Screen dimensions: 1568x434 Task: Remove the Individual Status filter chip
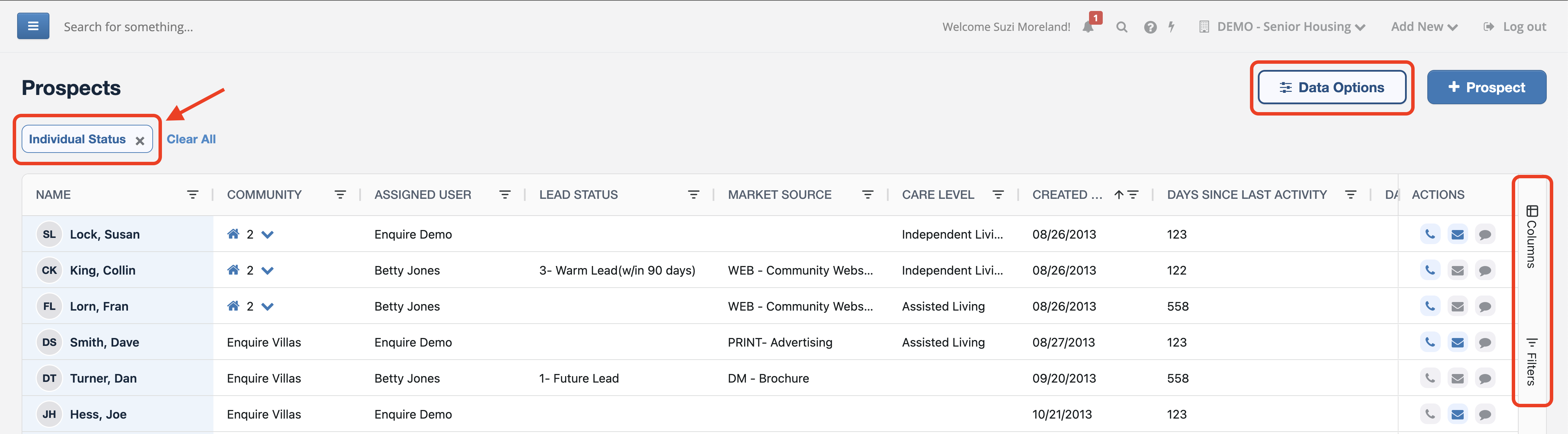[x=140, y=141]
